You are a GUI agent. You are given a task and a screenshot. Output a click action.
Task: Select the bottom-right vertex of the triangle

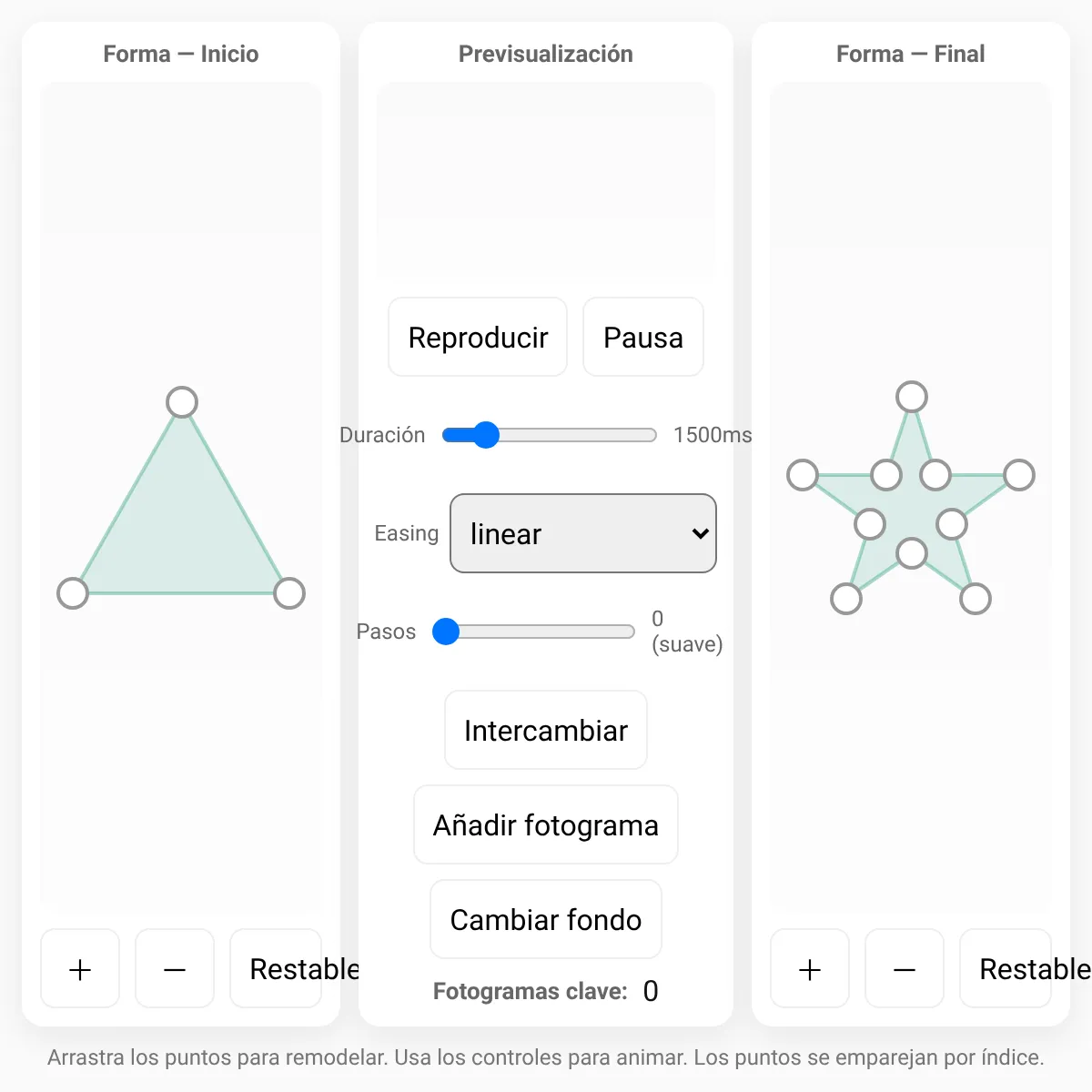point(289,593)
